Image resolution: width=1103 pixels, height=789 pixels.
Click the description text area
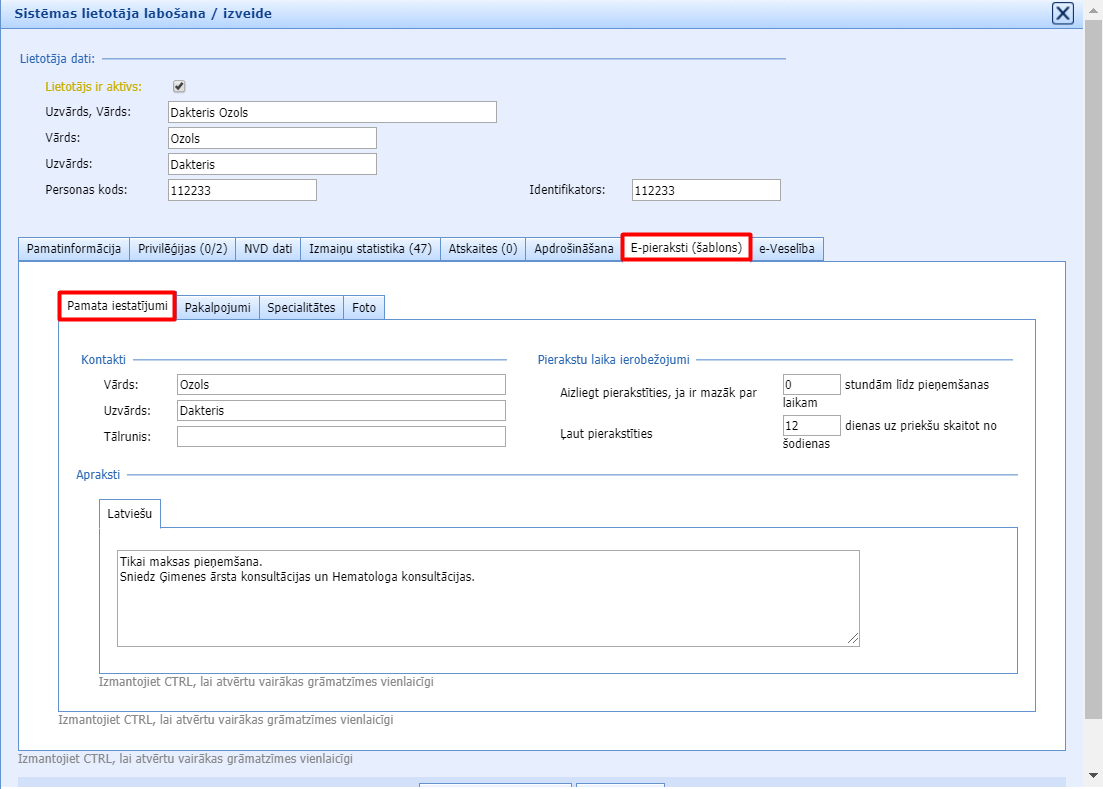click(x=488, y=598)
